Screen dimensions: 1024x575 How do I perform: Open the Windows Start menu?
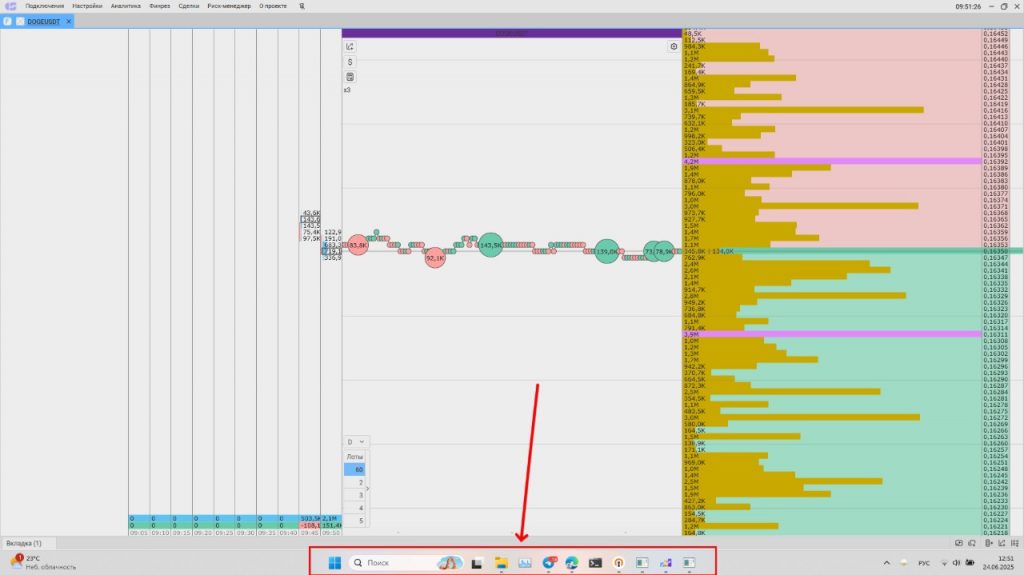(334, 563)
